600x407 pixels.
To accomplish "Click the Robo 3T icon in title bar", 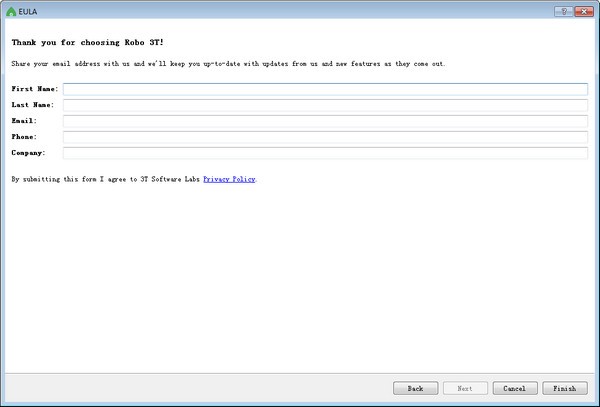I will (x=11, y=11).
